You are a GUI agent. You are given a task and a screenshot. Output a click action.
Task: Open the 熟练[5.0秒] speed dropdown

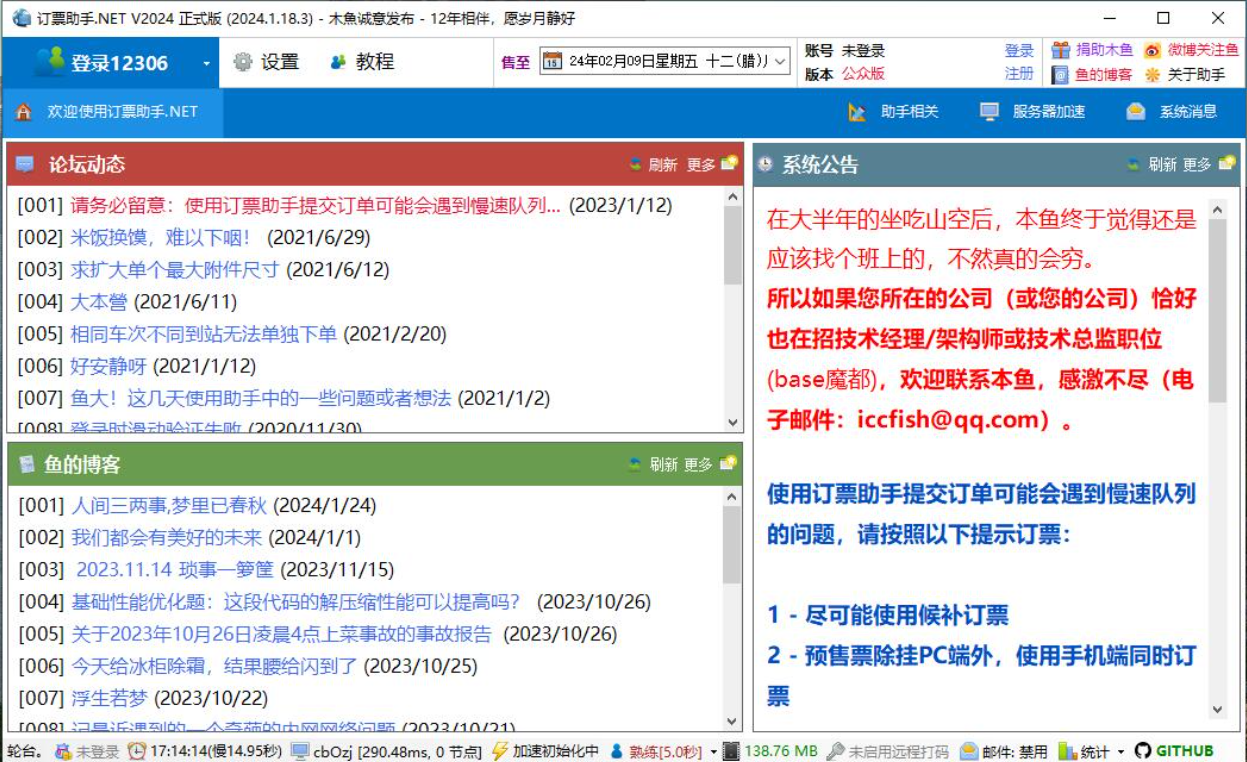[x=713, y=751]
